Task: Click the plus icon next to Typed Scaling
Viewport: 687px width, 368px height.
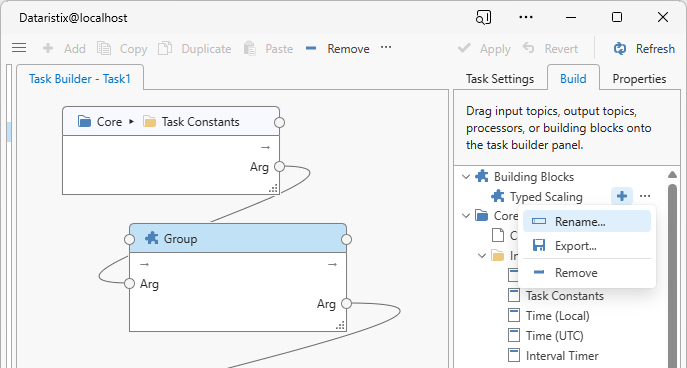Action: click(622, 196)
